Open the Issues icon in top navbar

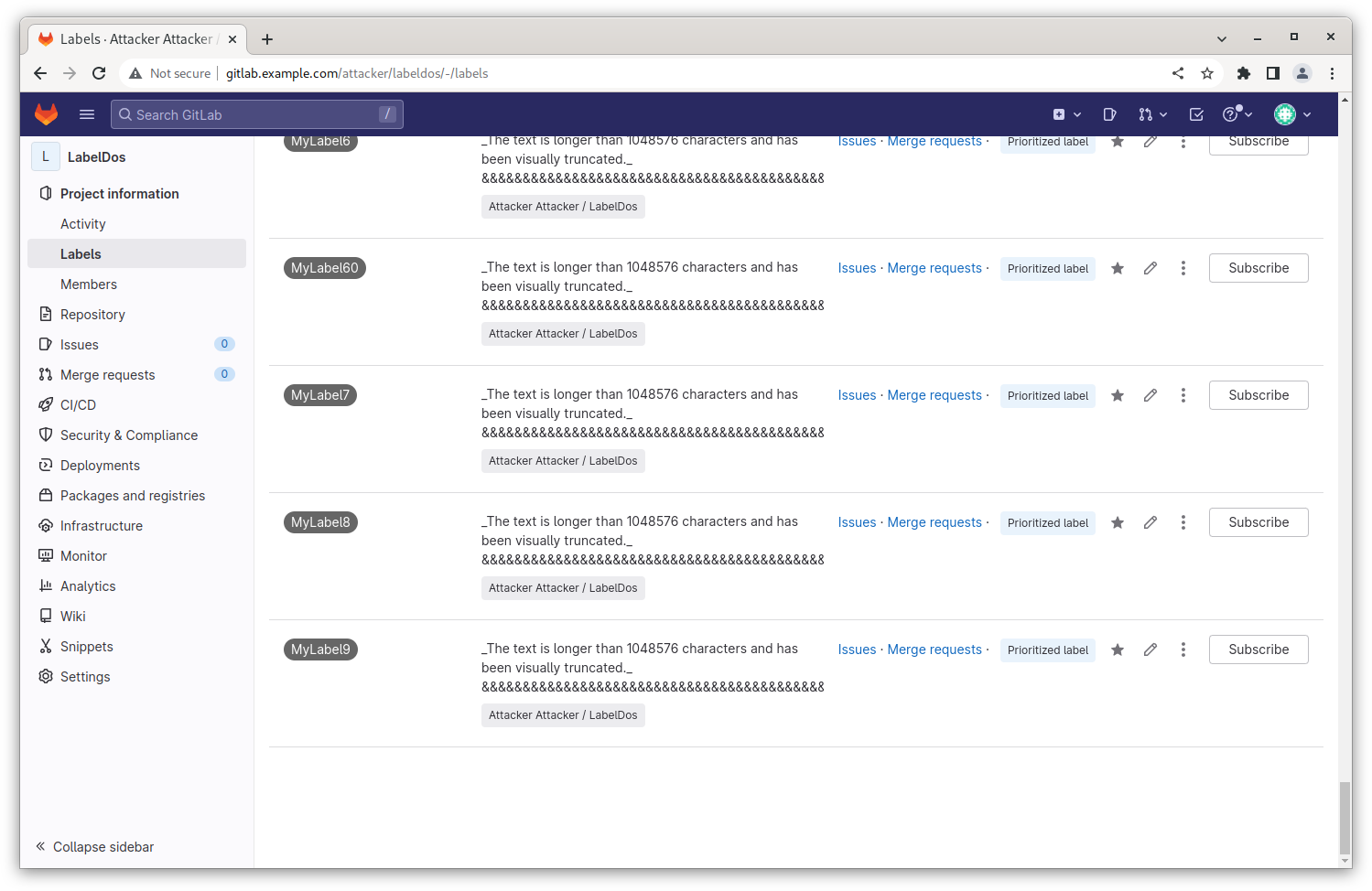click(x=1109, y=114)
